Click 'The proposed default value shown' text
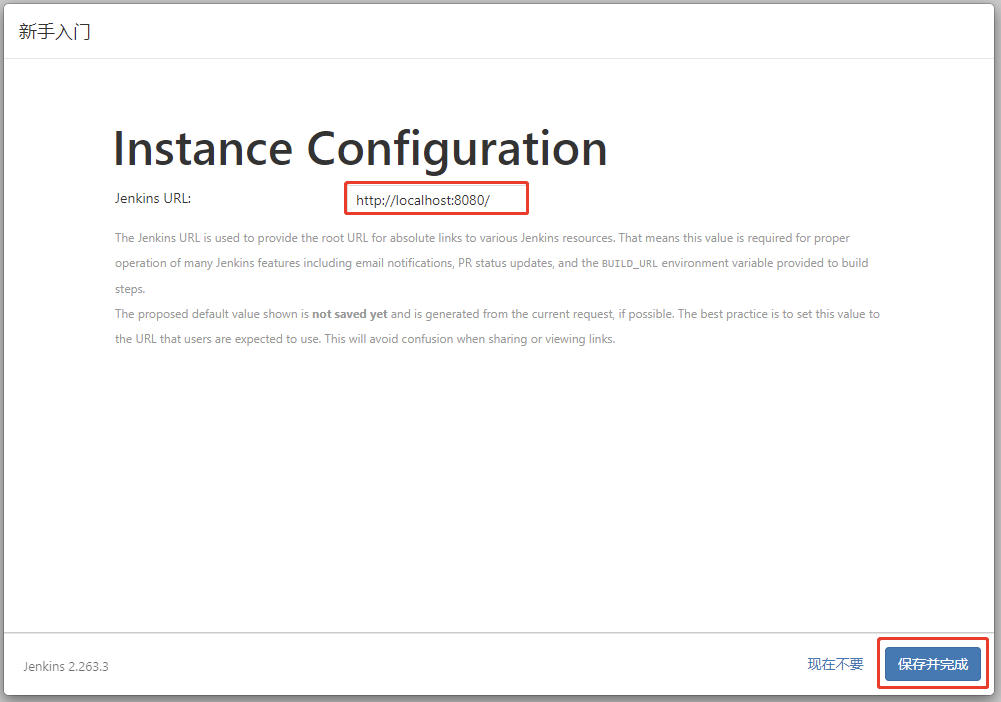 coord(205,314)
